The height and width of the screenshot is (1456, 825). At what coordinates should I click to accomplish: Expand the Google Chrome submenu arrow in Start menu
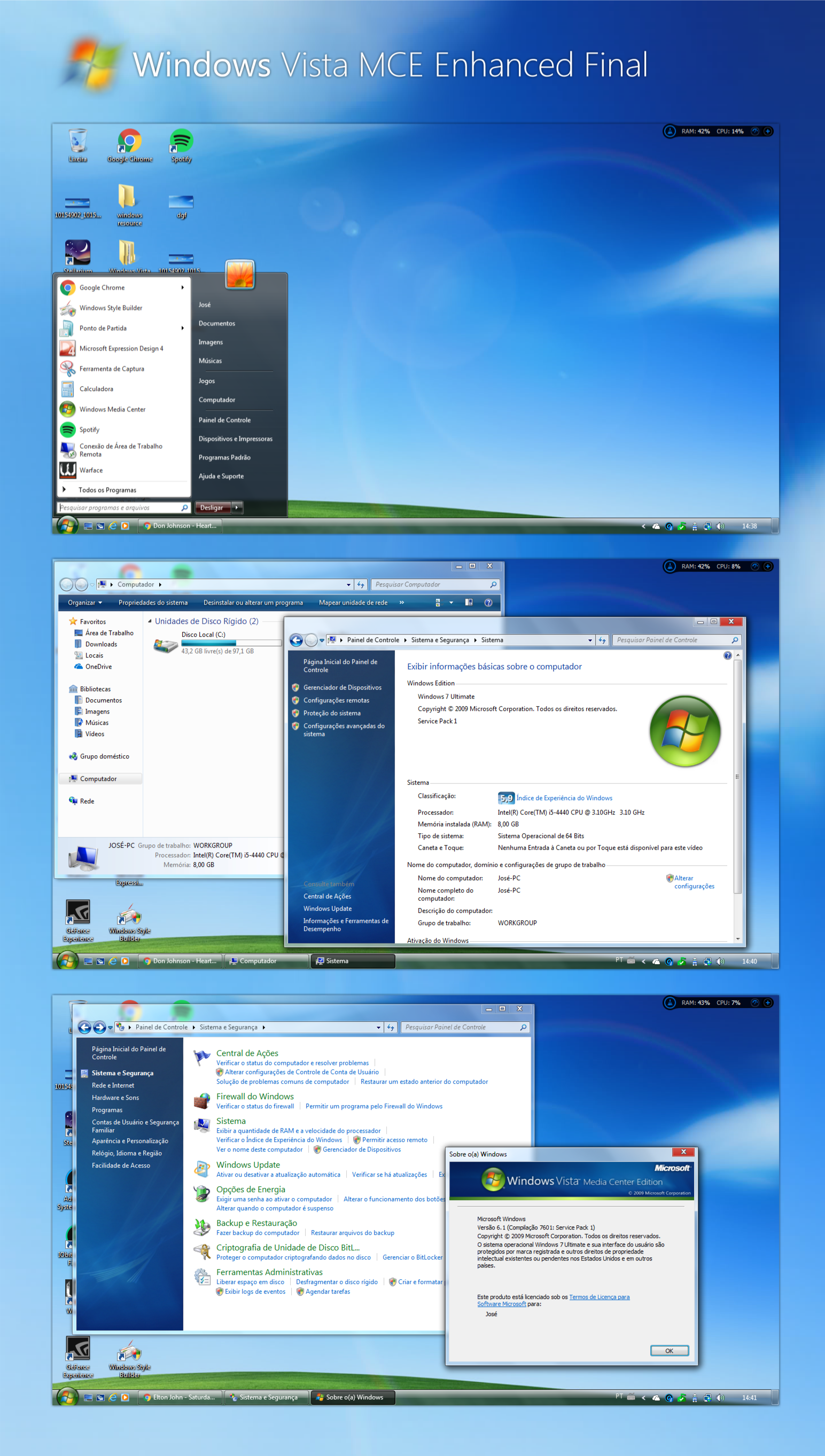coord(182,288)
